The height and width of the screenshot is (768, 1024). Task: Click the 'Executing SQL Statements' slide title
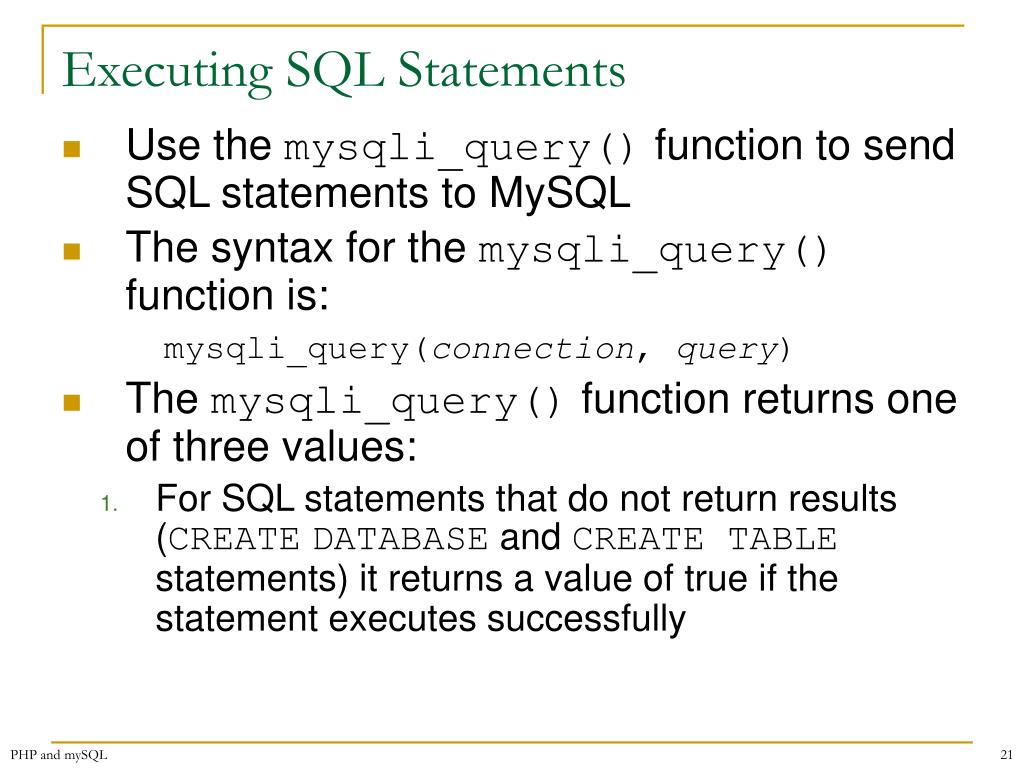[344, 72]
